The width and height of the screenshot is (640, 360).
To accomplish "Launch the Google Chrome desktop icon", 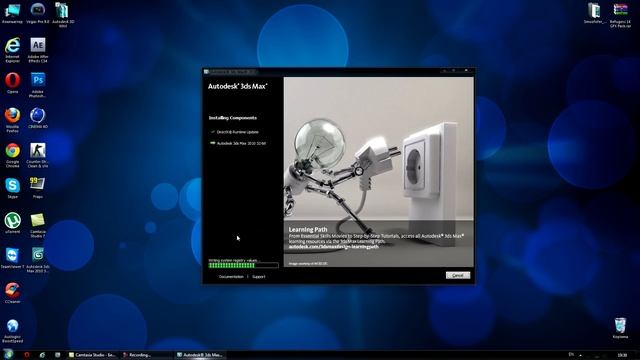I will click(12, 155).
